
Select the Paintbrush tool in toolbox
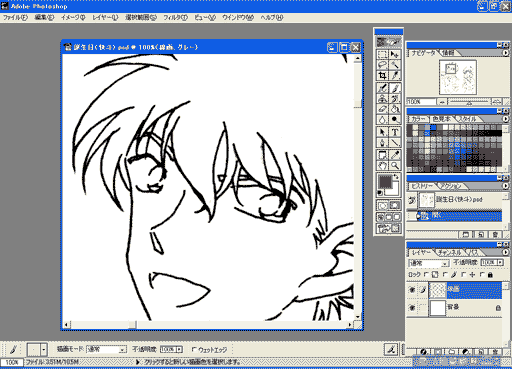(x=395, y=88)
